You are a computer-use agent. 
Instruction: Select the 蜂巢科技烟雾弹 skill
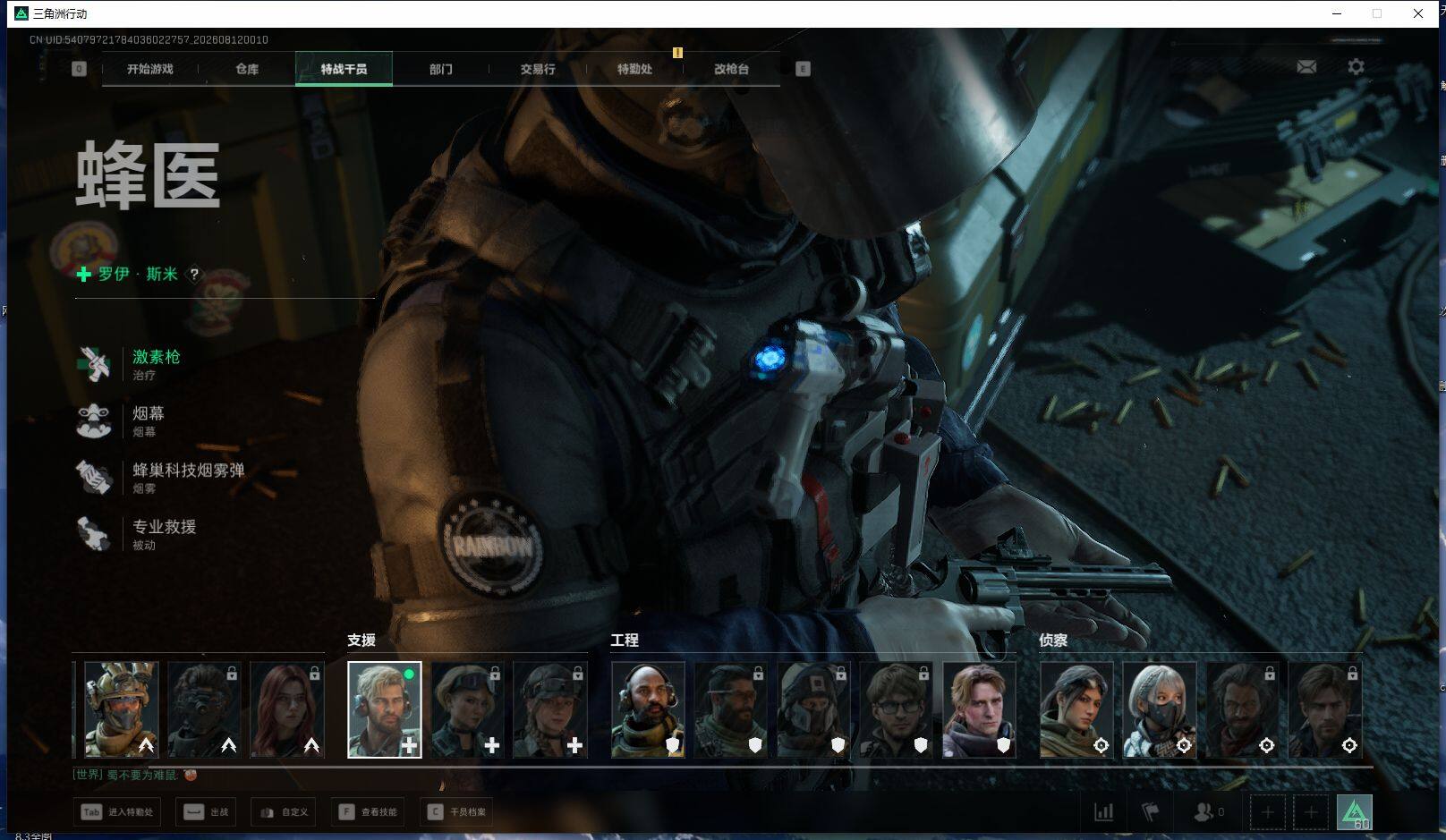[161, 478]
